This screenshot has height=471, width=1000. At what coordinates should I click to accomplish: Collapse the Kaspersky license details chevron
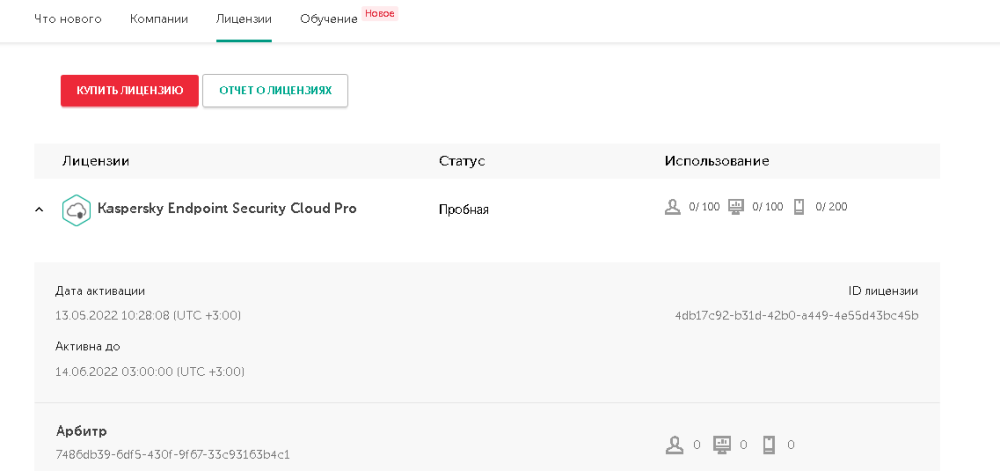(39, 210)
